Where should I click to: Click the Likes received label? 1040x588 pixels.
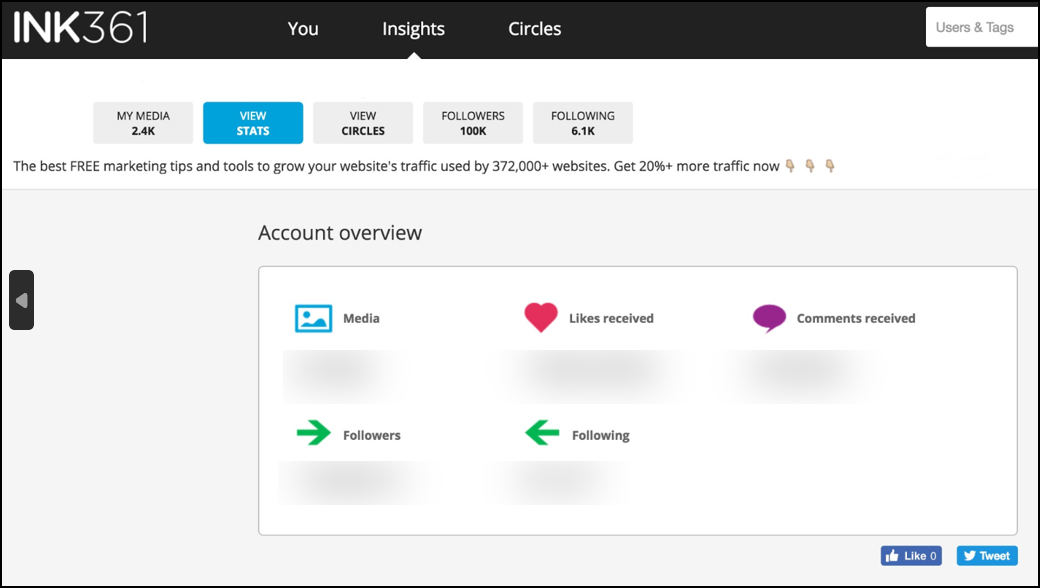pos(611,318)
